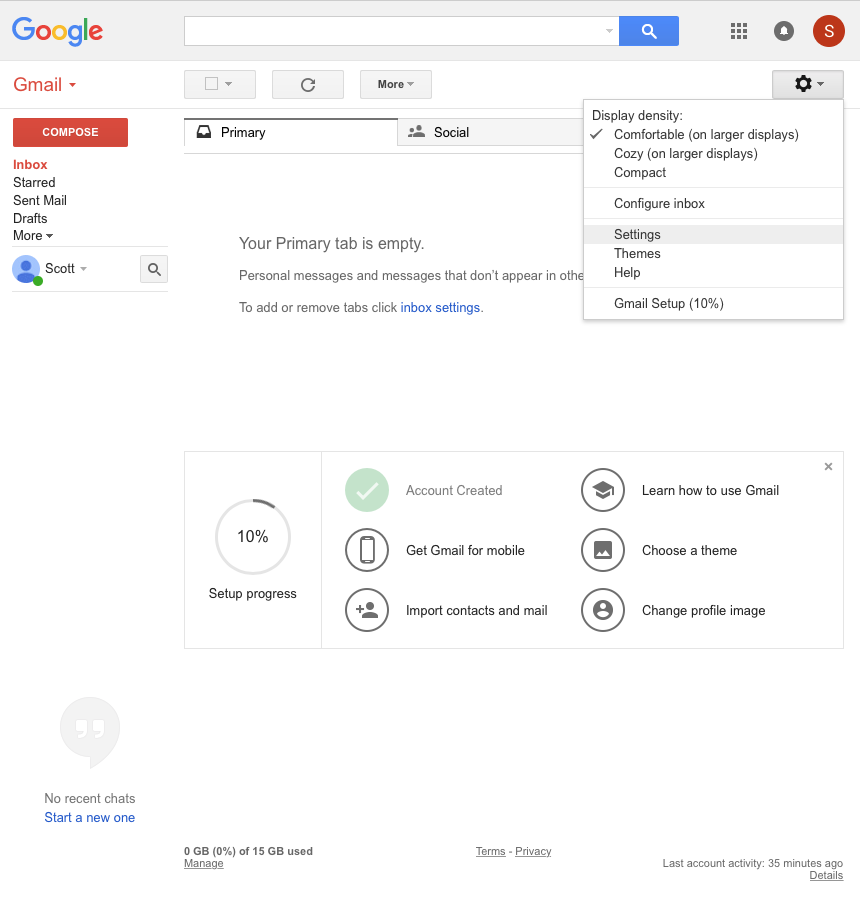Click Learn how to use Gmail text
Screen dimensions: 860x903
(710, 491)
